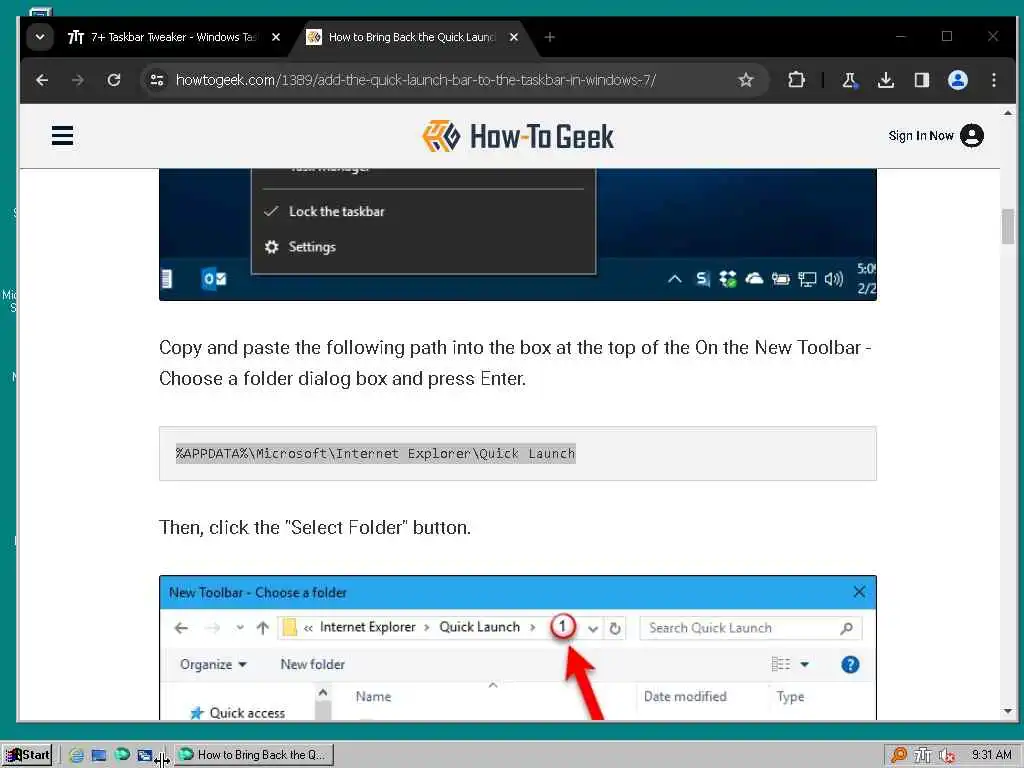Toggle the browser side panel
The height and width of the screenshot is (768, 1024).
coord(921,80)
